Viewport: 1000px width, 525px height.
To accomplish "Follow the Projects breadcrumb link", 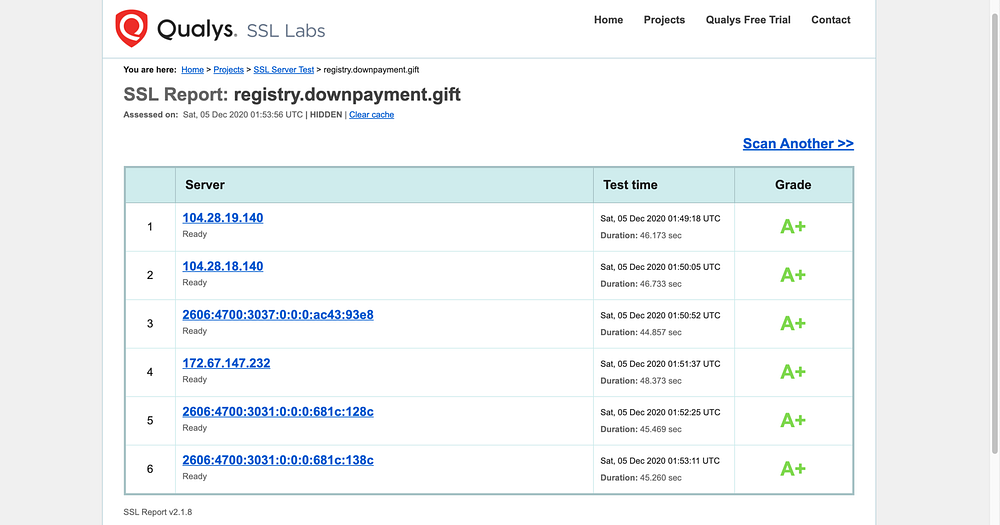I will 228,70.
